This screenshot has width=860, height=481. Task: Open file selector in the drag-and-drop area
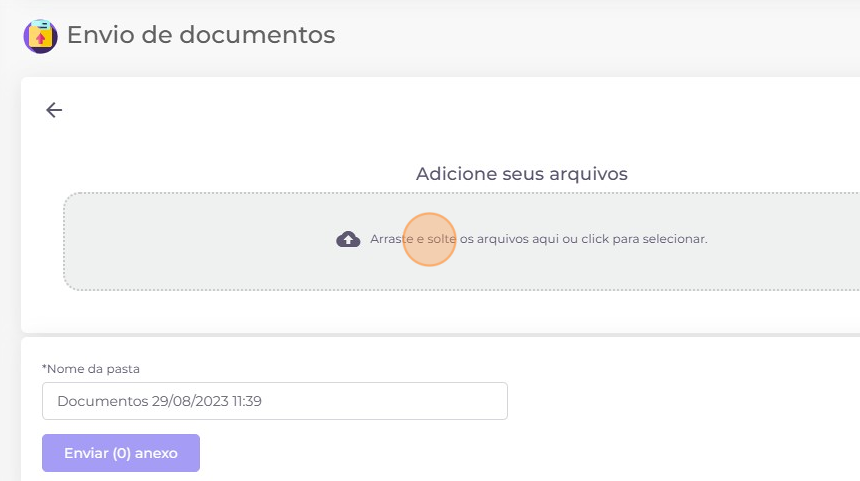461,241
